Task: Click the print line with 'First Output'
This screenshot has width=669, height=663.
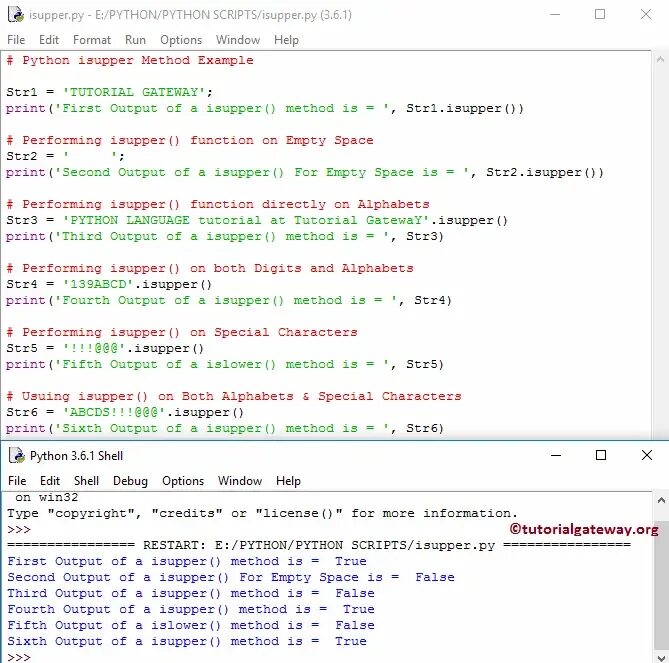Action: click(265, 108)
